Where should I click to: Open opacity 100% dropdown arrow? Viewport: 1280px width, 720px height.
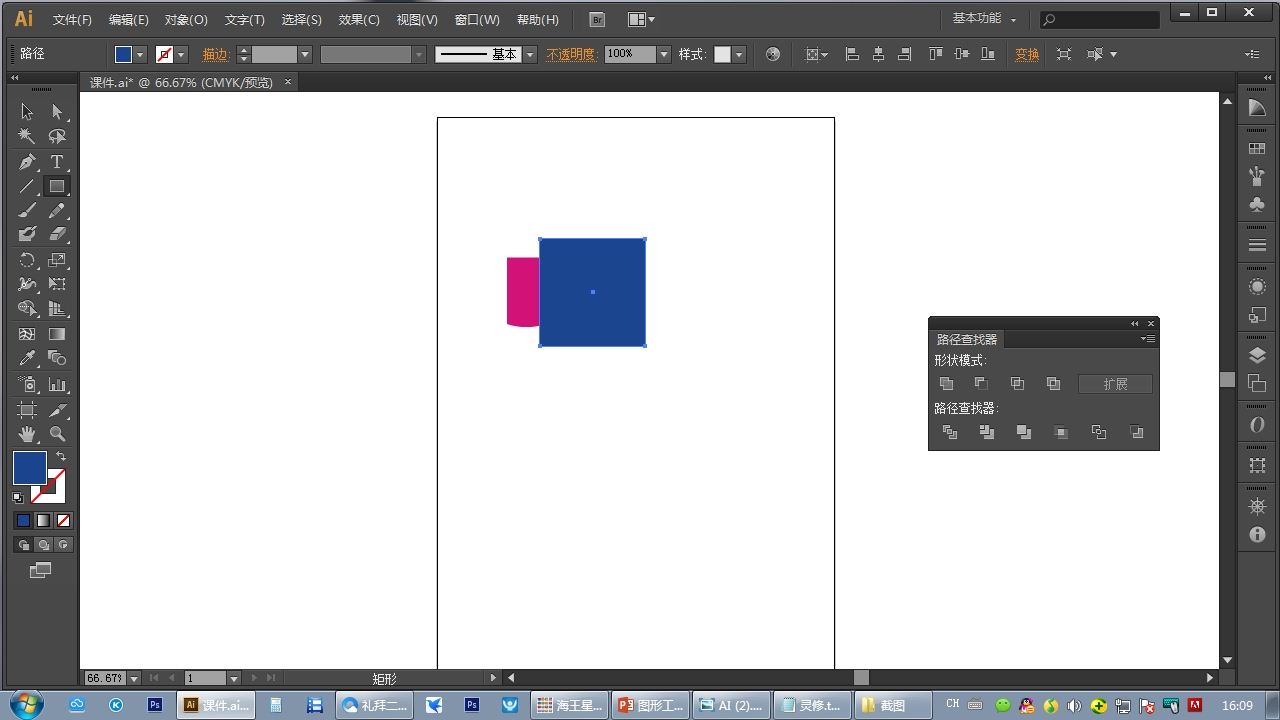coord(663,54)
